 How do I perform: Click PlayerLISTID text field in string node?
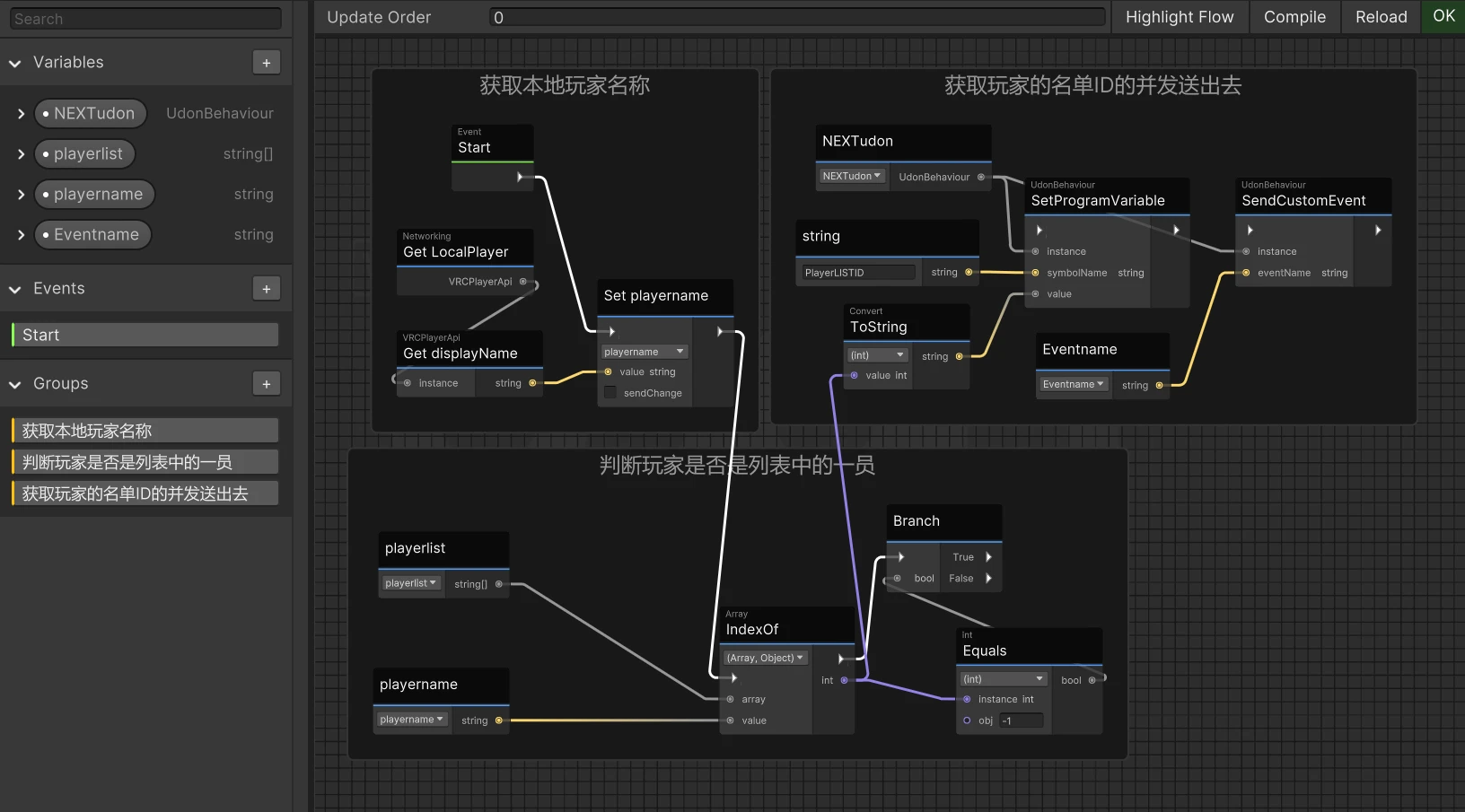click(858, 273)
